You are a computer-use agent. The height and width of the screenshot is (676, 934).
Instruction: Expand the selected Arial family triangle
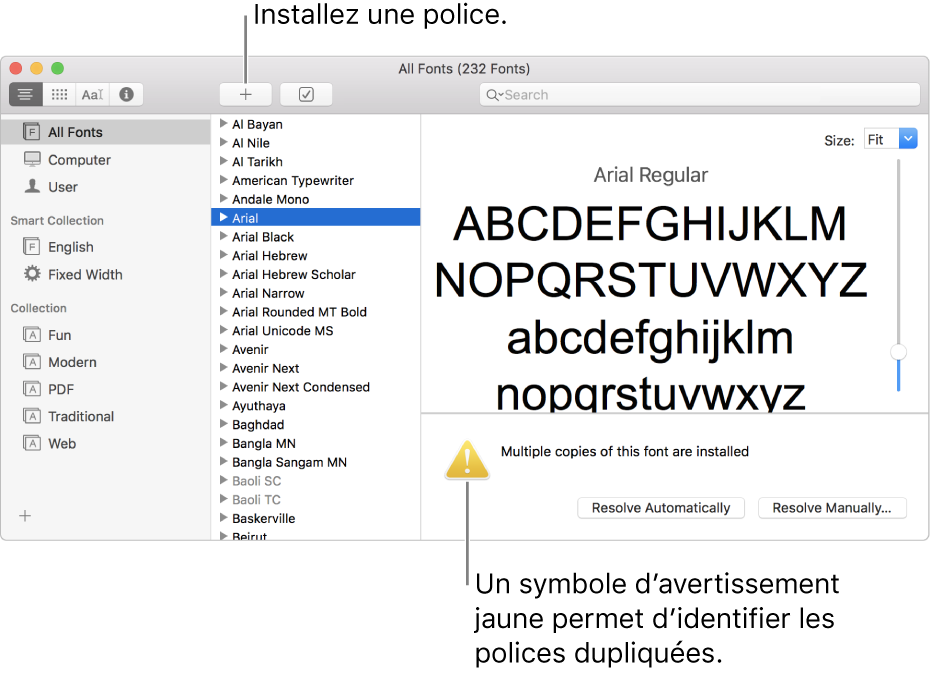(223, 217)
